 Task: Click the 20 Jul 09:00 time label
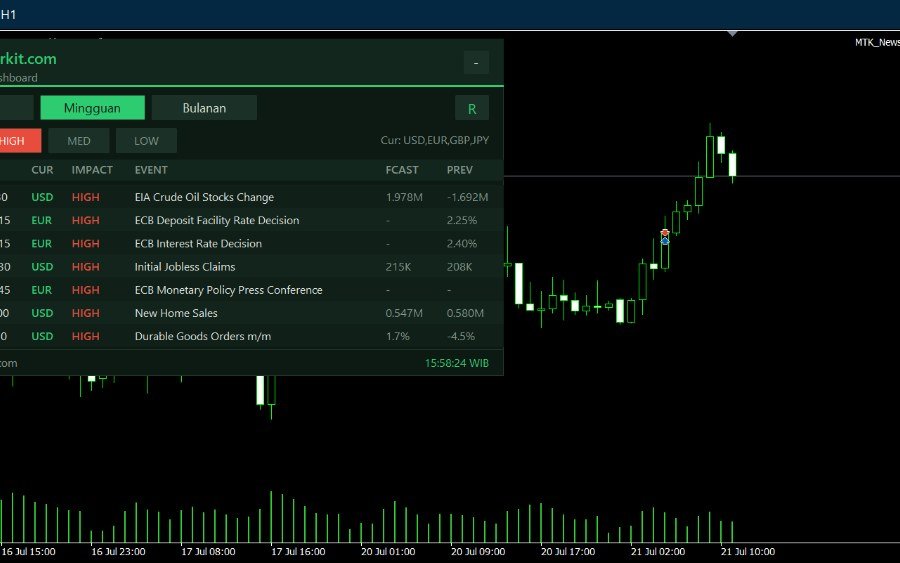[x=478, y=552]
